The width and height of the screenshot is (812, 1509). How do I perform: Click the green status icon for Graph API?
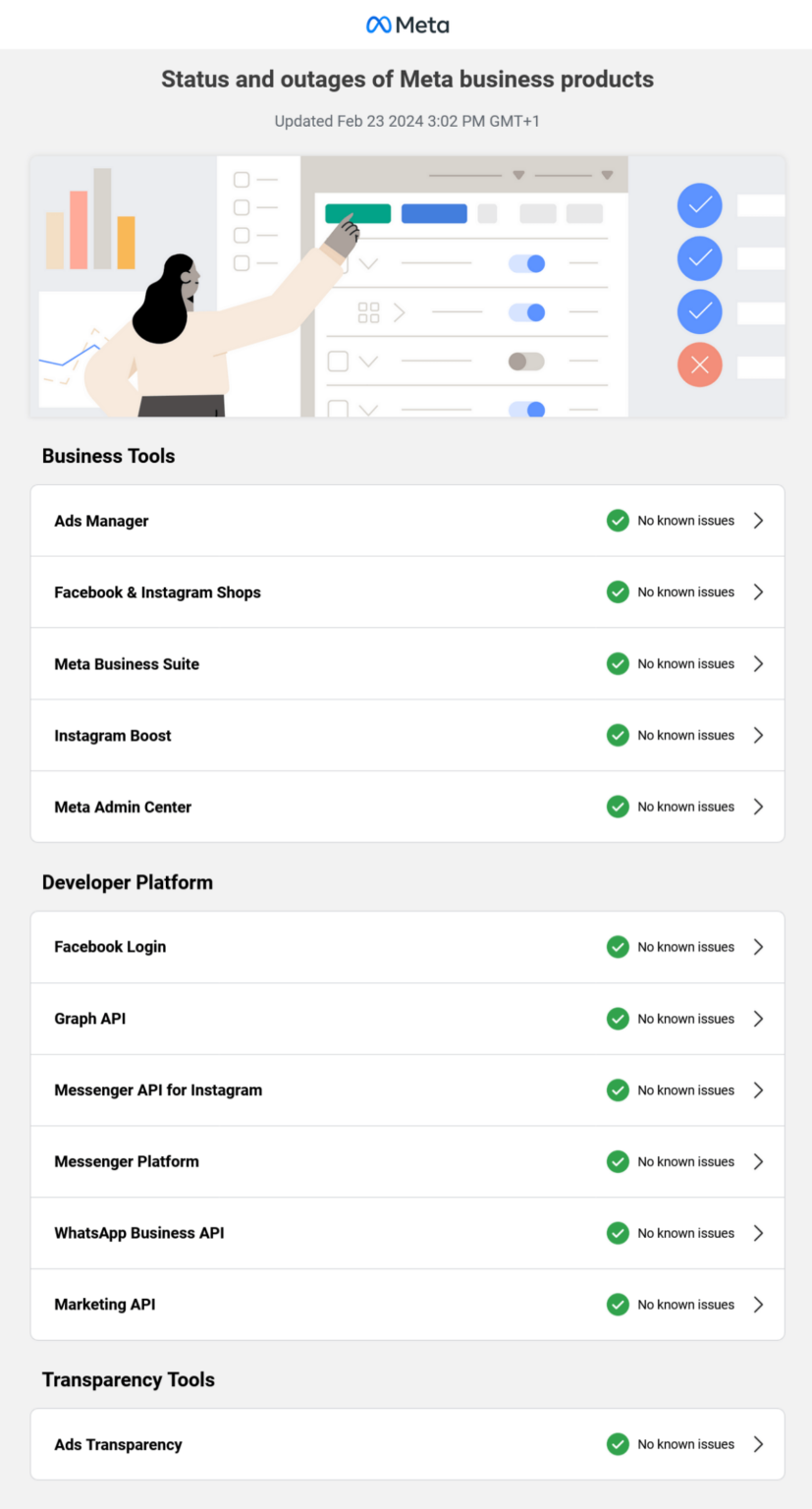pos(618,1018)
